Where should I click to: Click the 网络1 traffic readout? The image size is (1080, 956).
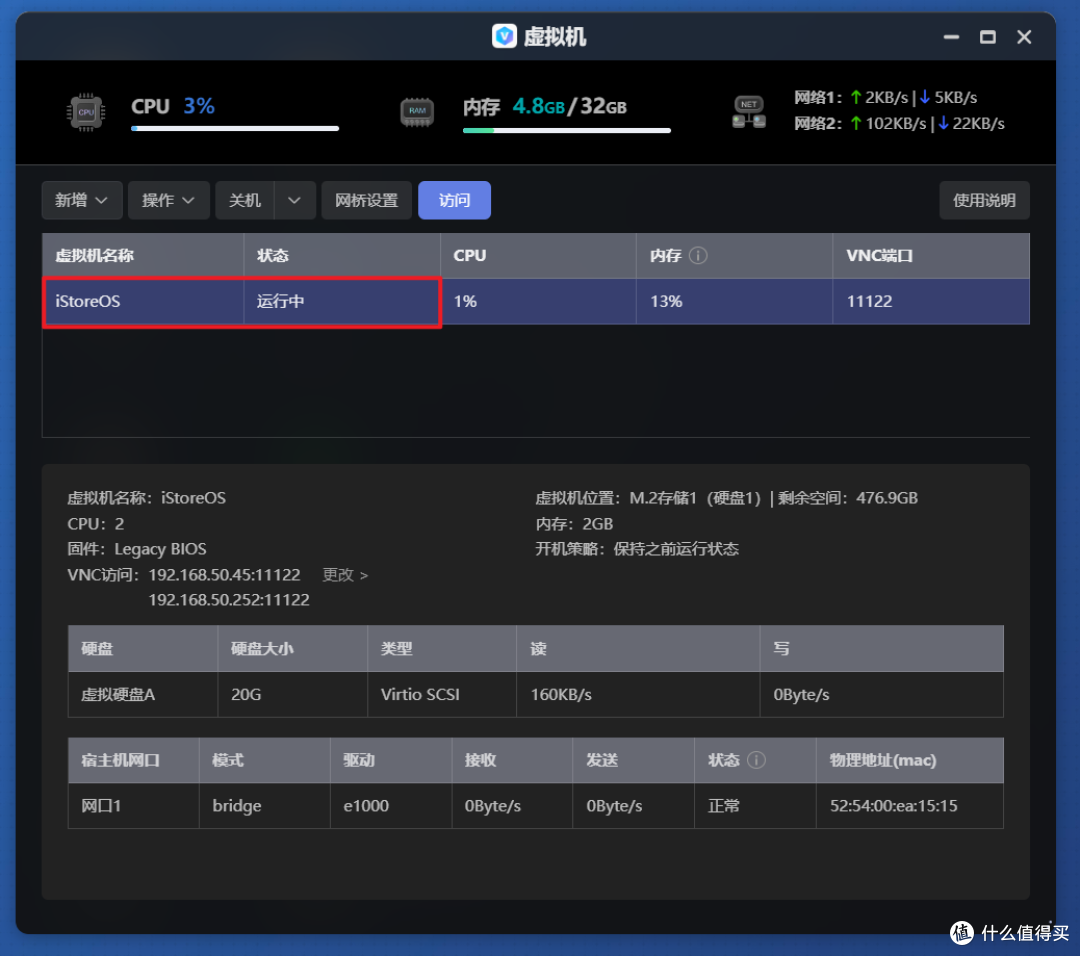click(x=885, y=97)
